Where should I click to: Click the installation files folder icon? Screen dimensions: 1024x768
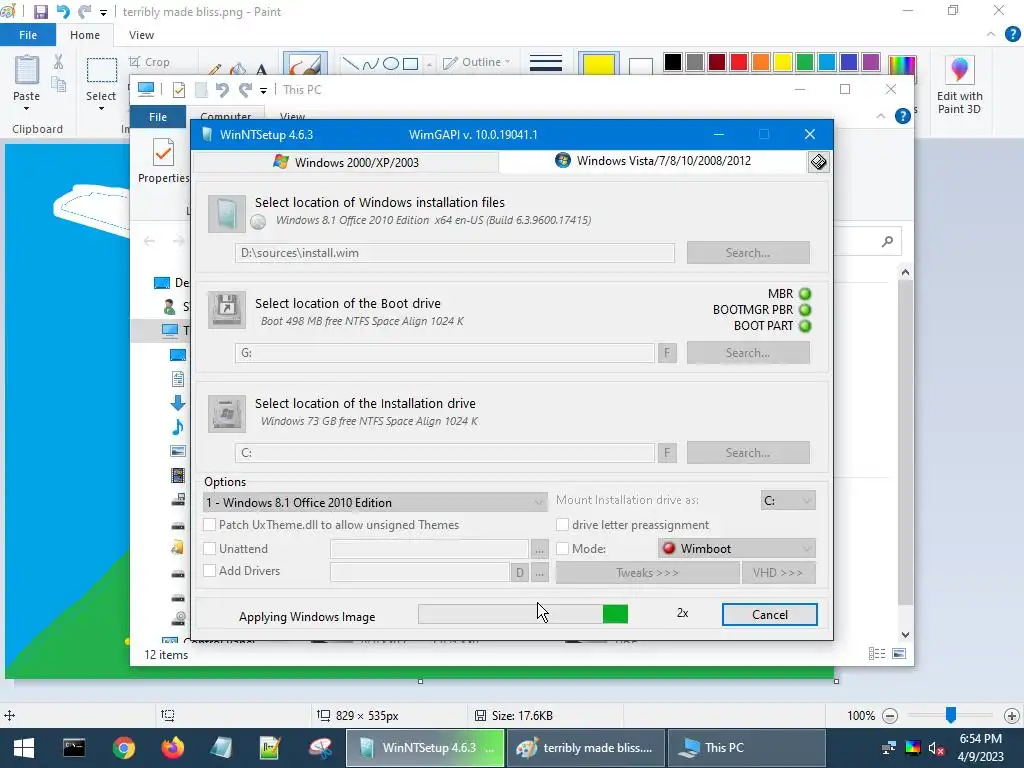[227, 214]
